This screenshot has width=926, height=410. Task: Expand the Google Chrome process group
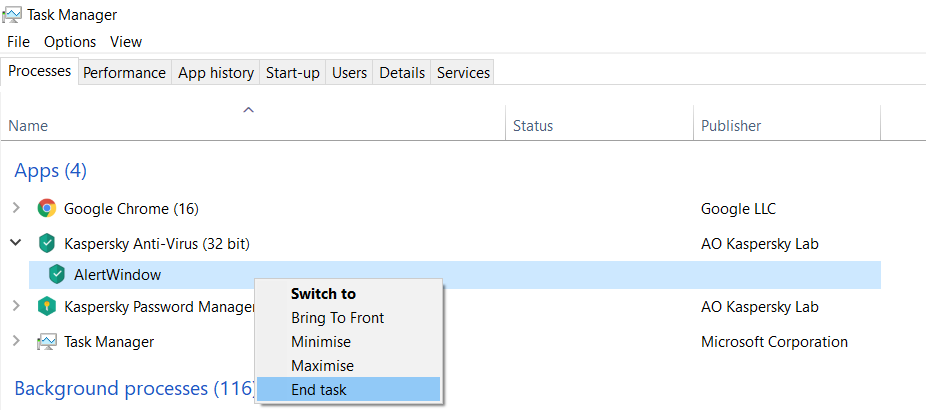[16, 209]
